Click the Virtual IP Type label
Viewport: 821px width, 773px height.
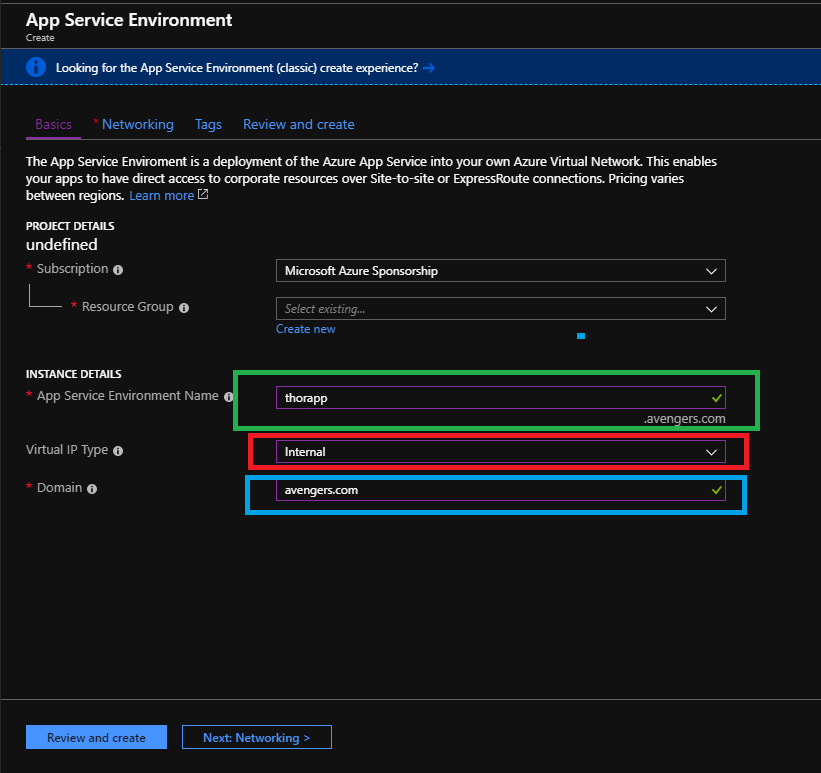pyautogui.click(x=67, y=450)
